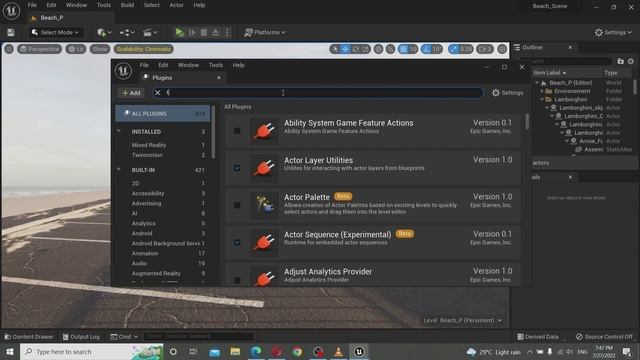The width and height of the screenshot is (640, 360).
Task: Open Plugins window Settings
Action: 507,93
